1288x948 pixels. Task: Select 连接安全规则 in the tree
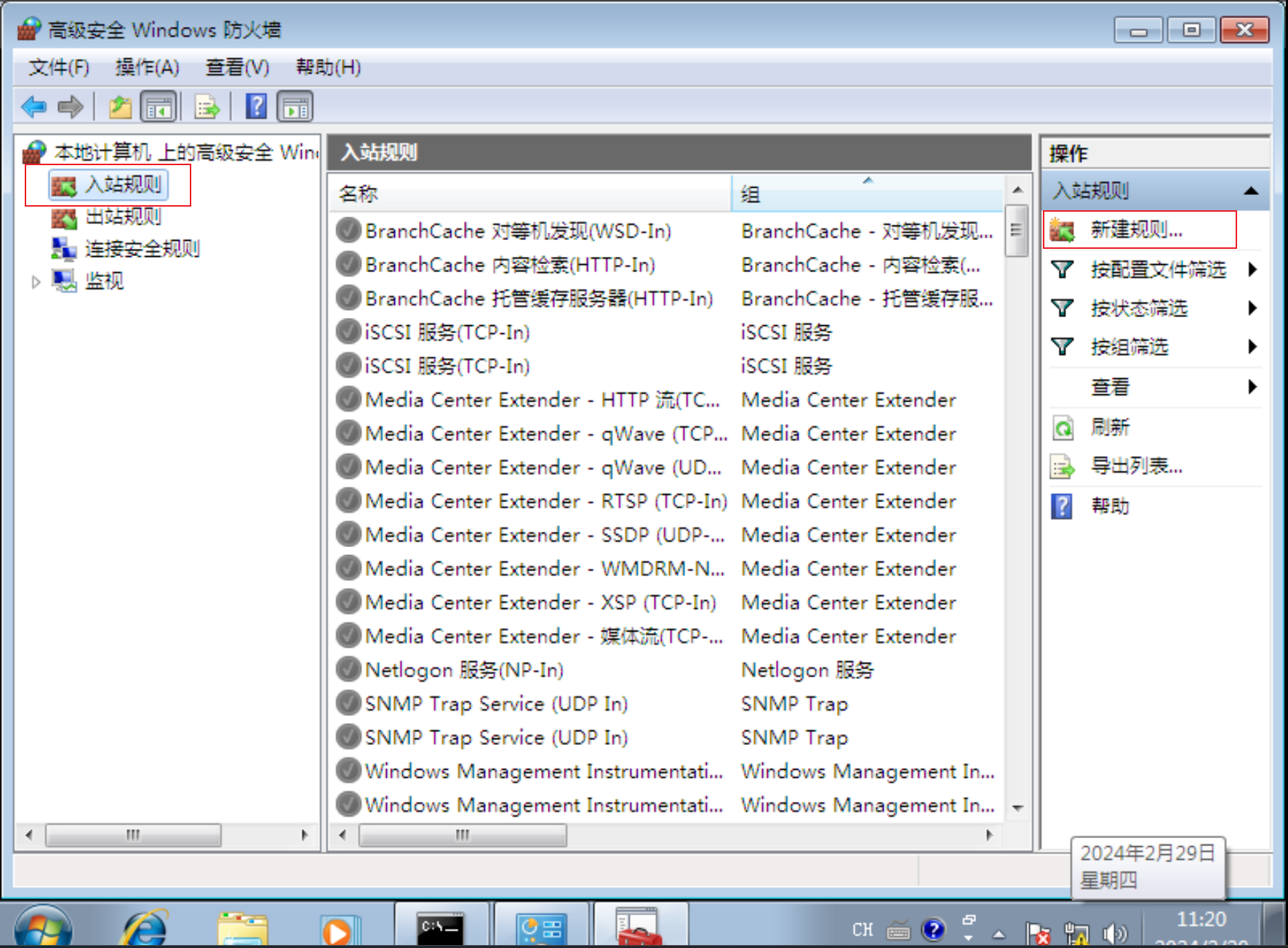(125, 249)
